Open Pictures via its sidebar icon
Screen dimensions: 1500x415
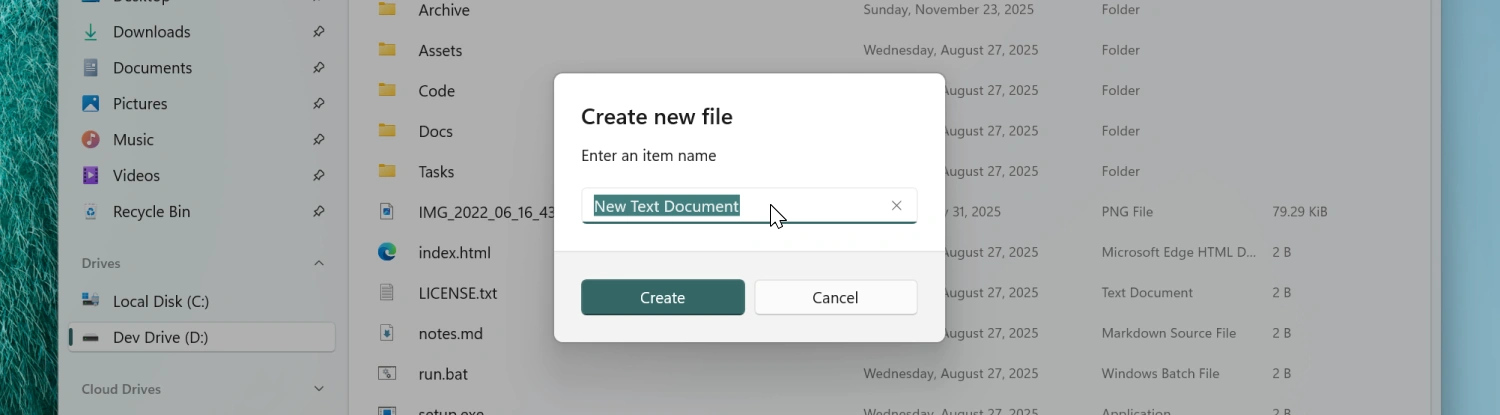pos(91,104)
